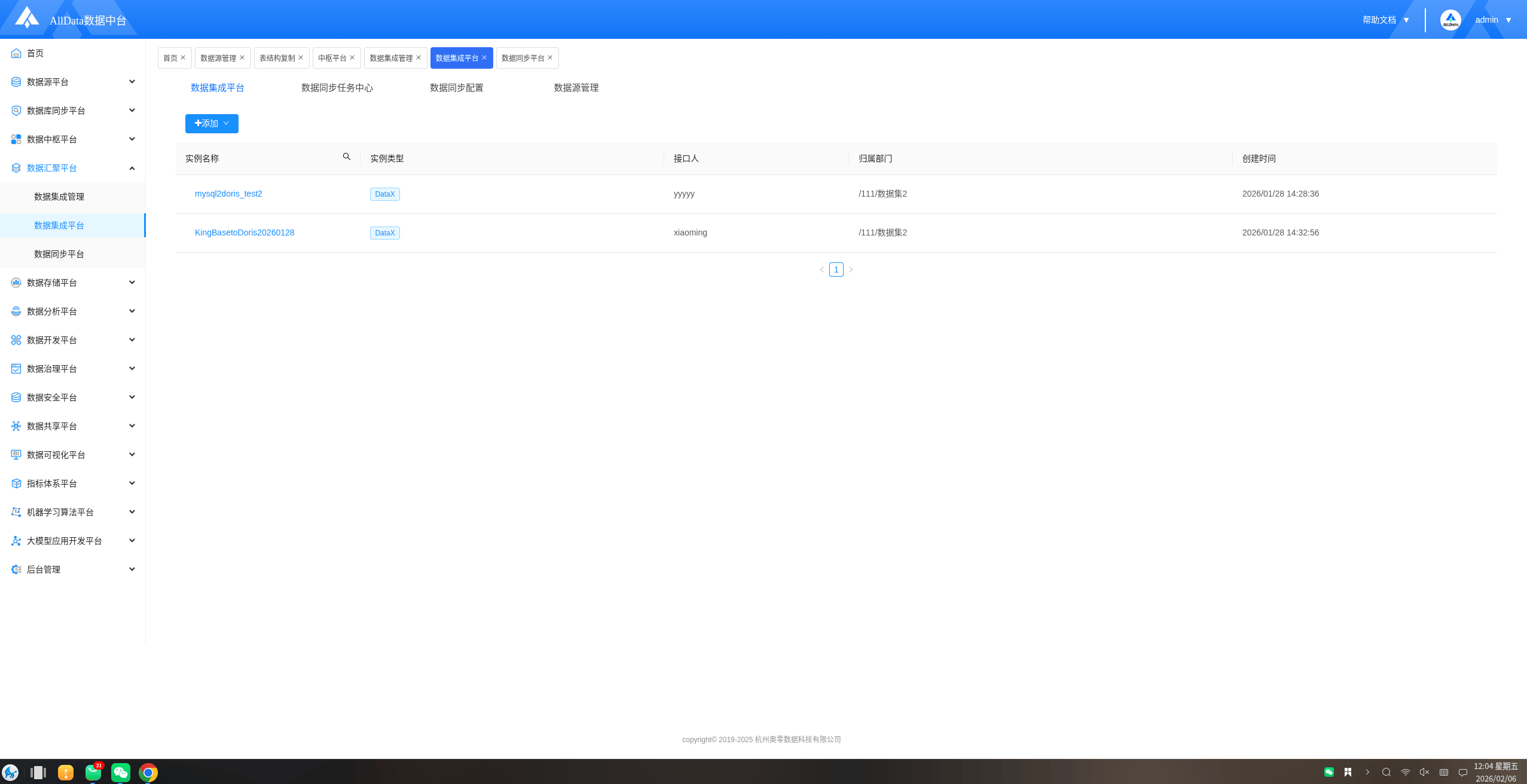
Task: Click the 数据源平台 database icon
Action: point(16,82)
